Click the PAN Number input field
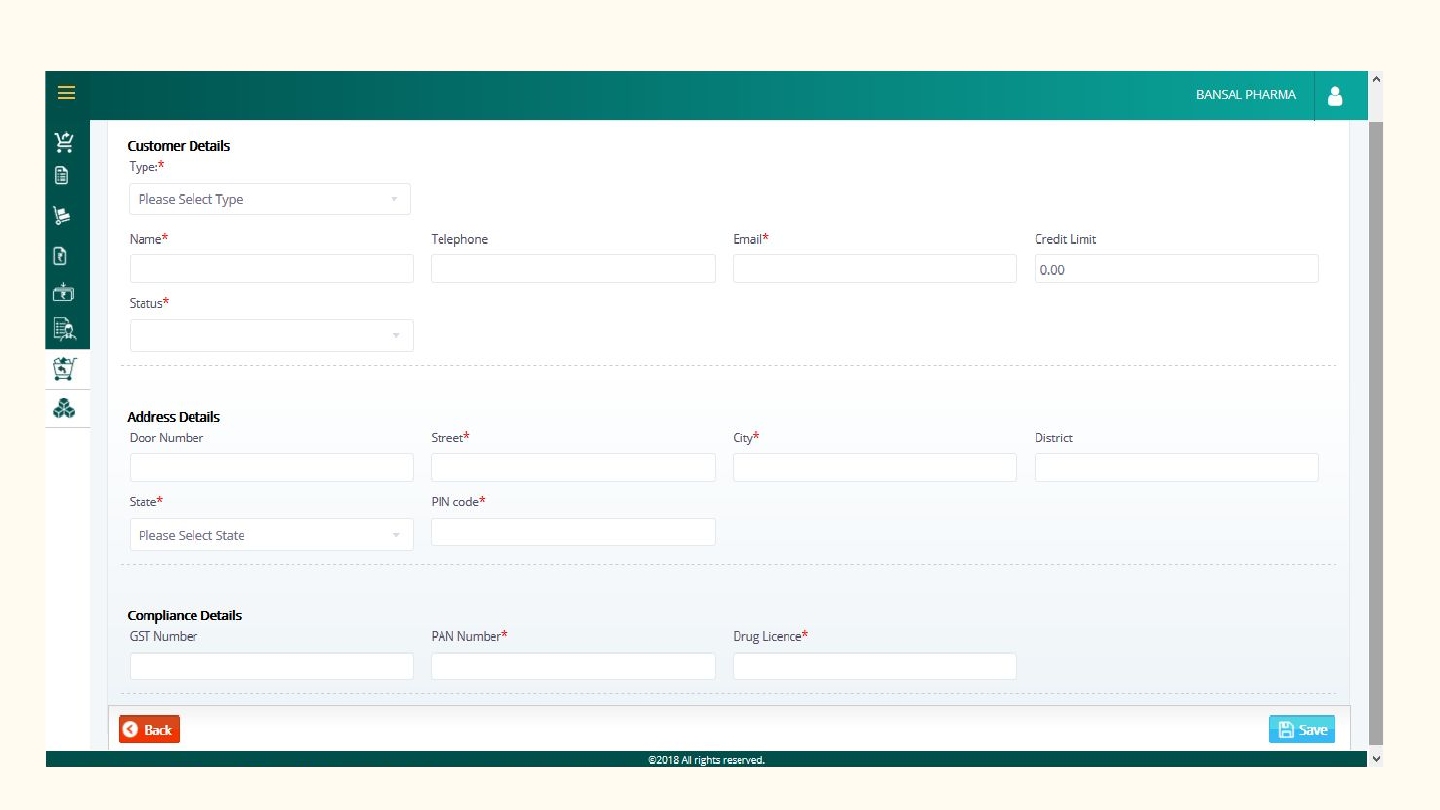Image resolution: width=1440 pixels, height=810 pixels. pyautogui.click(x=573, y=666)
